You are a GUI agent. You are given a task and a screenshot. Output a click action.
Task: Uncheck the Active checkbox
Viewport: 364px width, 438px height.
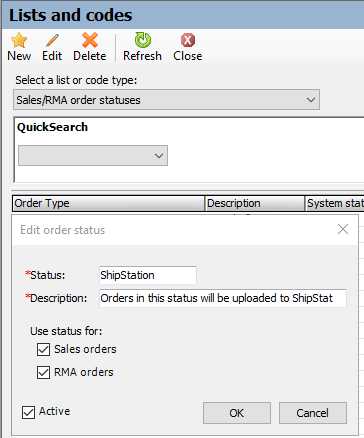pos(28,412)
